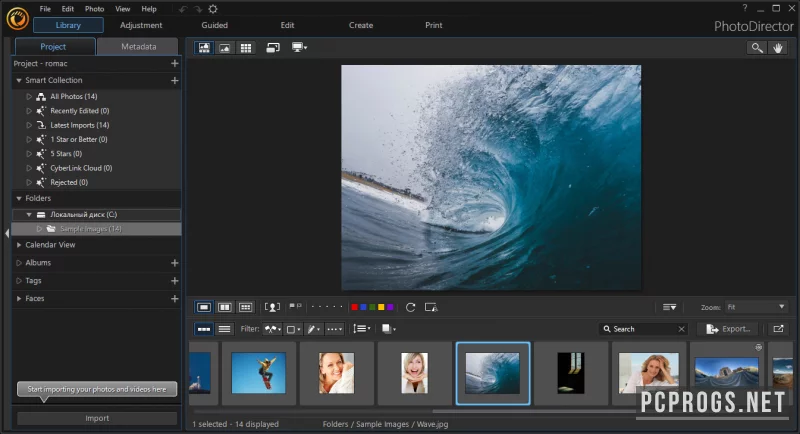Open the Zoom Fit dropdown
This screenshot has height=434, width=800.
pyautogui.click(x=756, y=307)
